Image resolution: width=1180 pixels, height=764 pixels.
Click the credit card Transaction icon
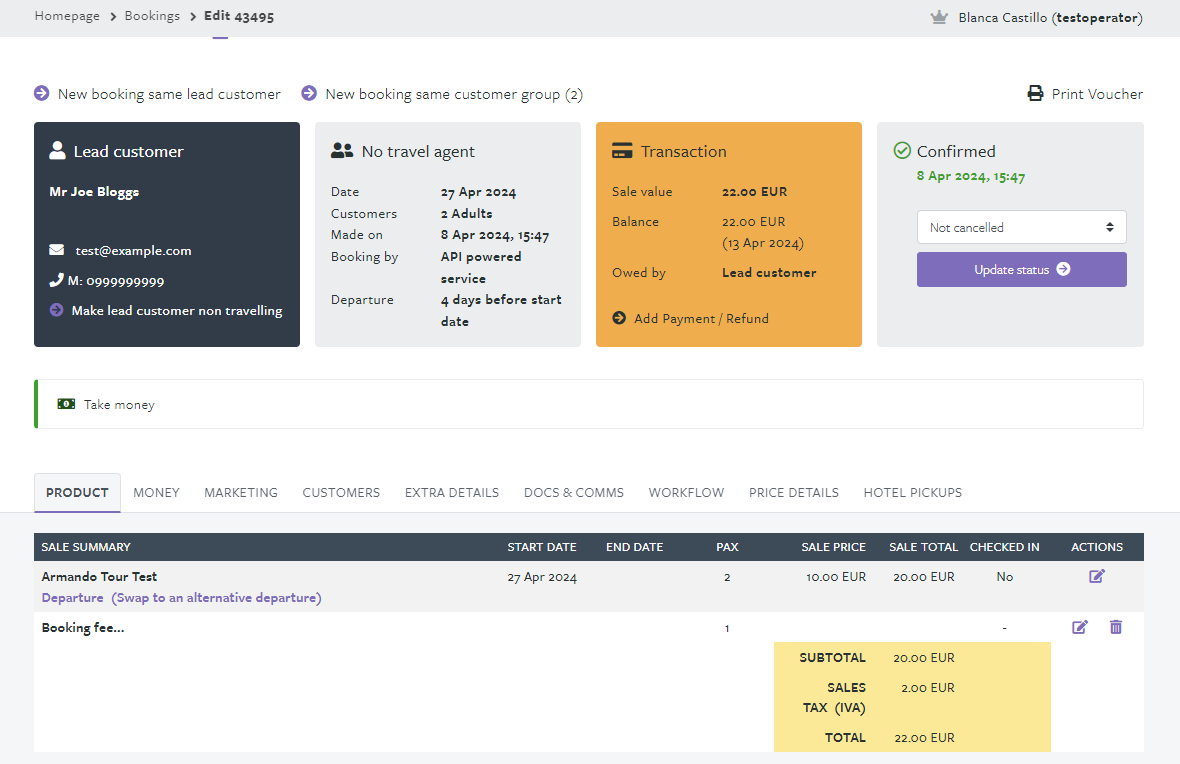[622, 151]
